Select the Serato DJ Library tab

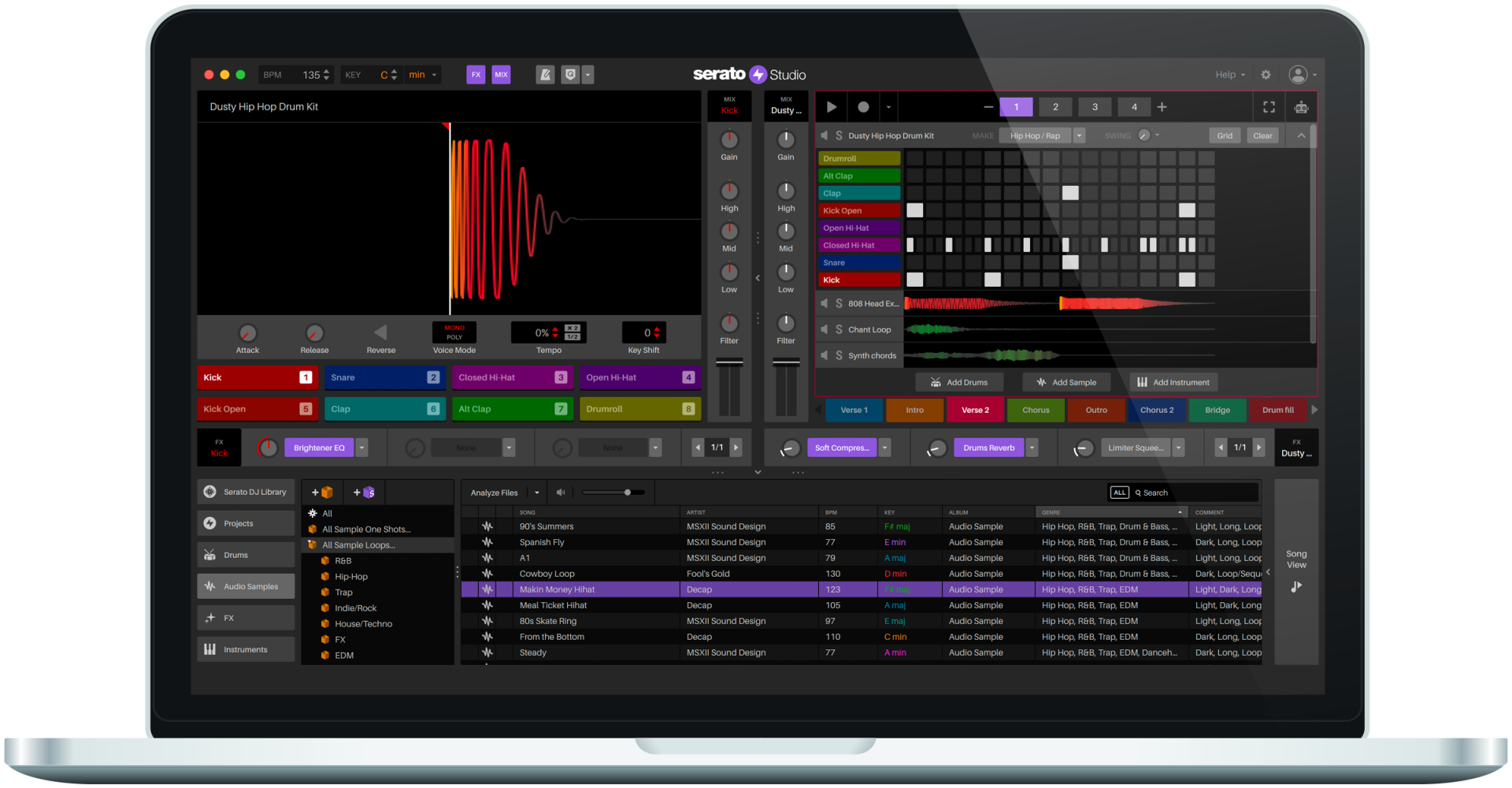(x=246, y=492)
